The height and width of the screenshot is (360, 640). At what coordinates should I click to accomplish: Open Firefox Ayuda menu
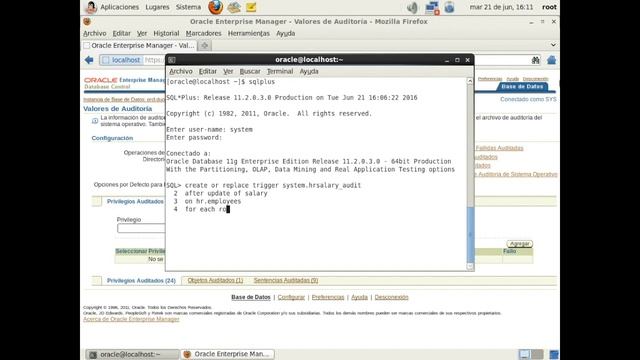click(285, 33)
